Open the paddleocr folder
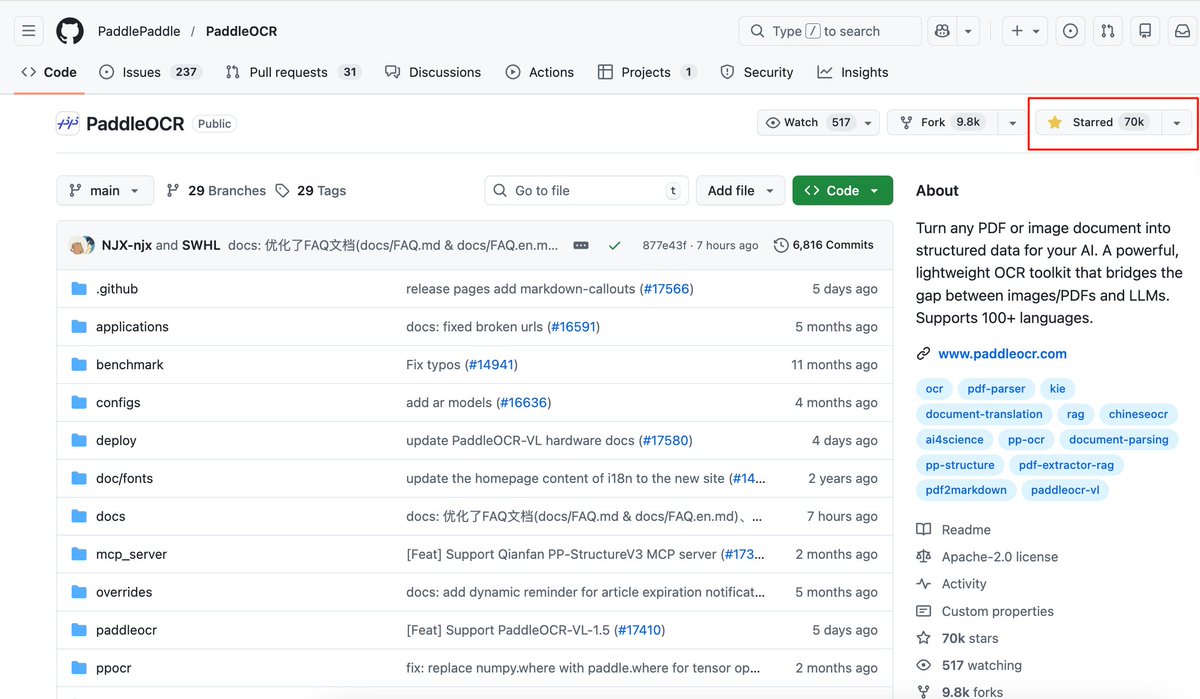This screenshot has width=1200, height=699. point(126,630)
